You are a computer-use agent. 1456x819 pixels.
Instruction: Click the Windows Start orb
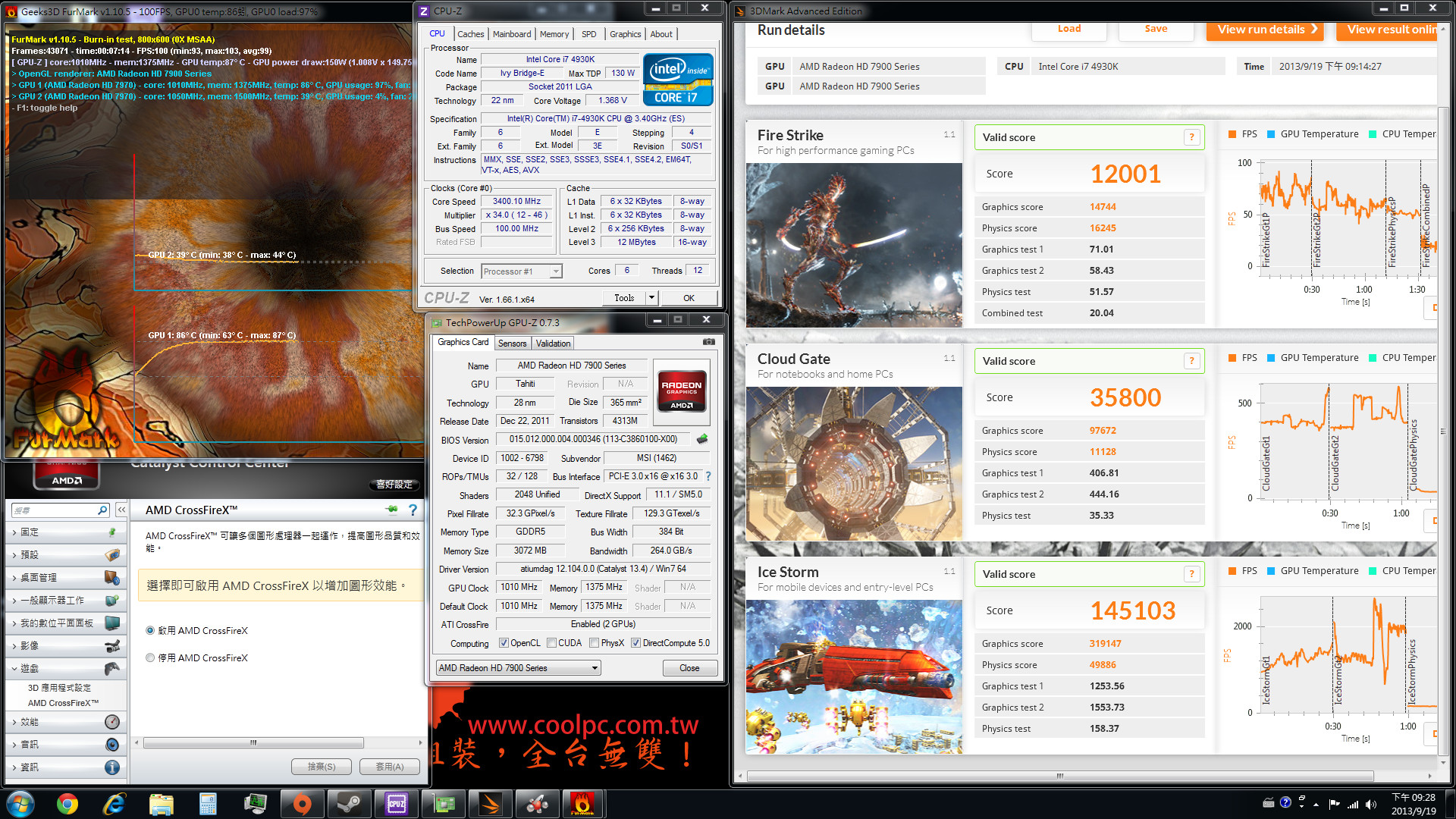point(20,803)
